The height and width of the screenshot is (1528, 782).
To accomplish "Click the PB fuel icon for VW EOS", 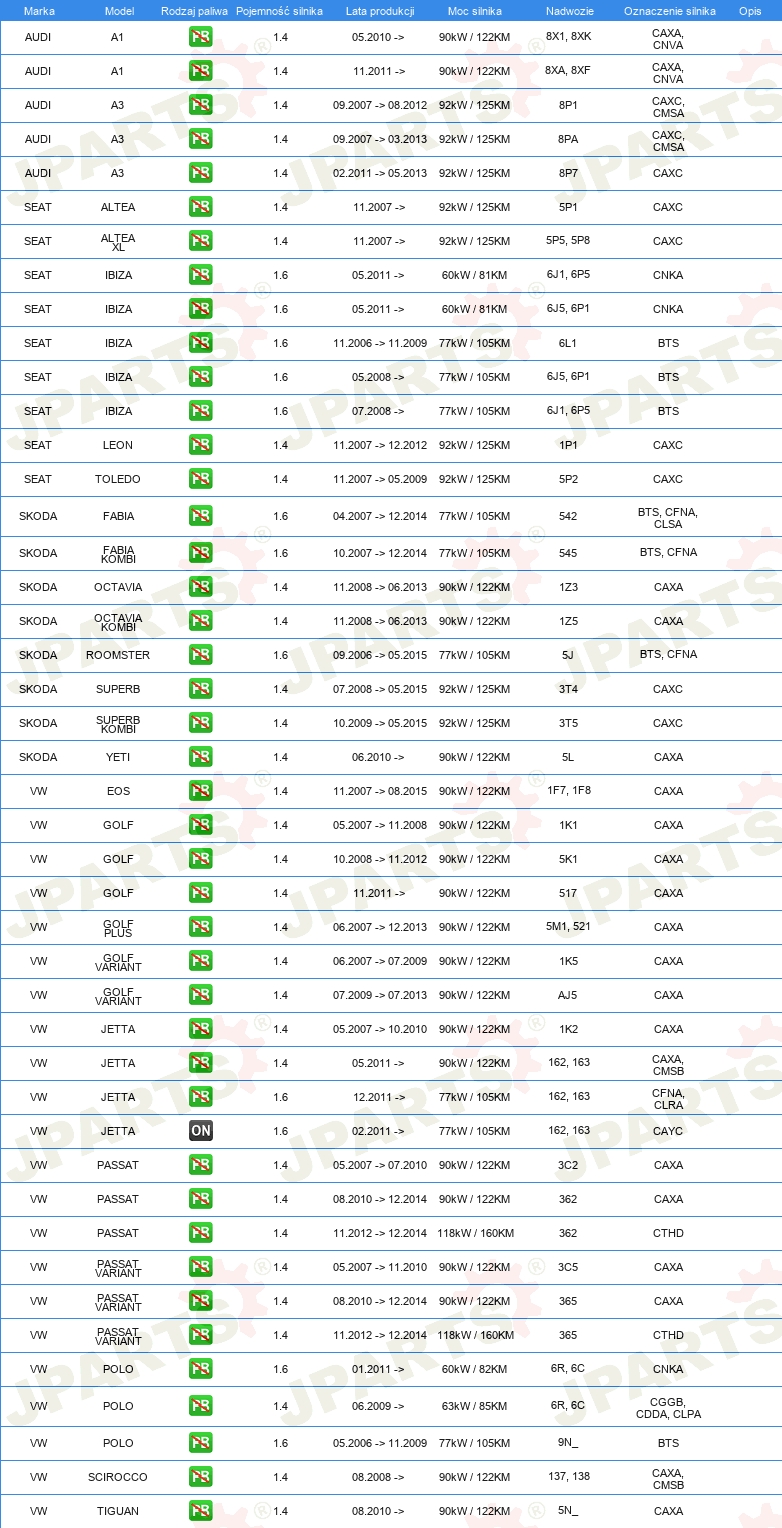I will [200, 791].
